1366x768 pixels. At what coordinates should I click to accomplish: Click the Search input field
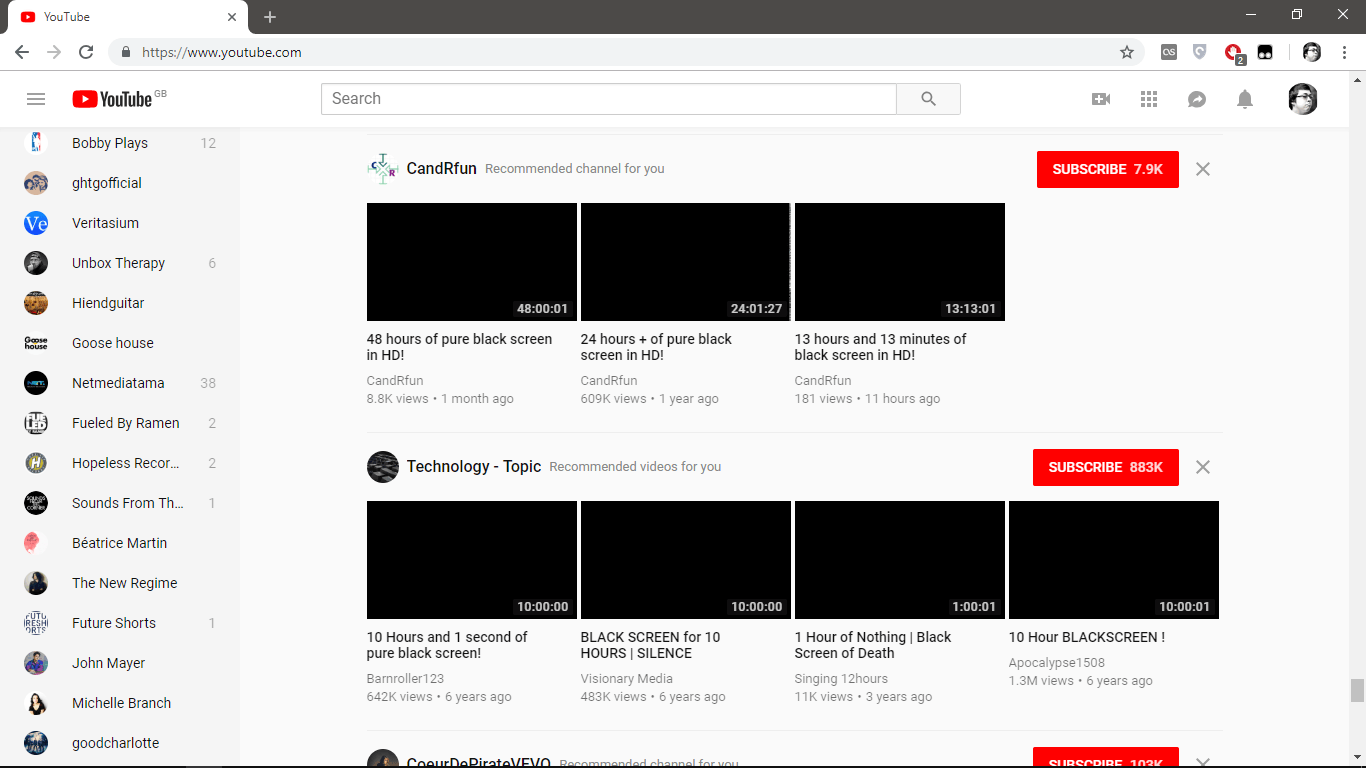pos(608,99)
